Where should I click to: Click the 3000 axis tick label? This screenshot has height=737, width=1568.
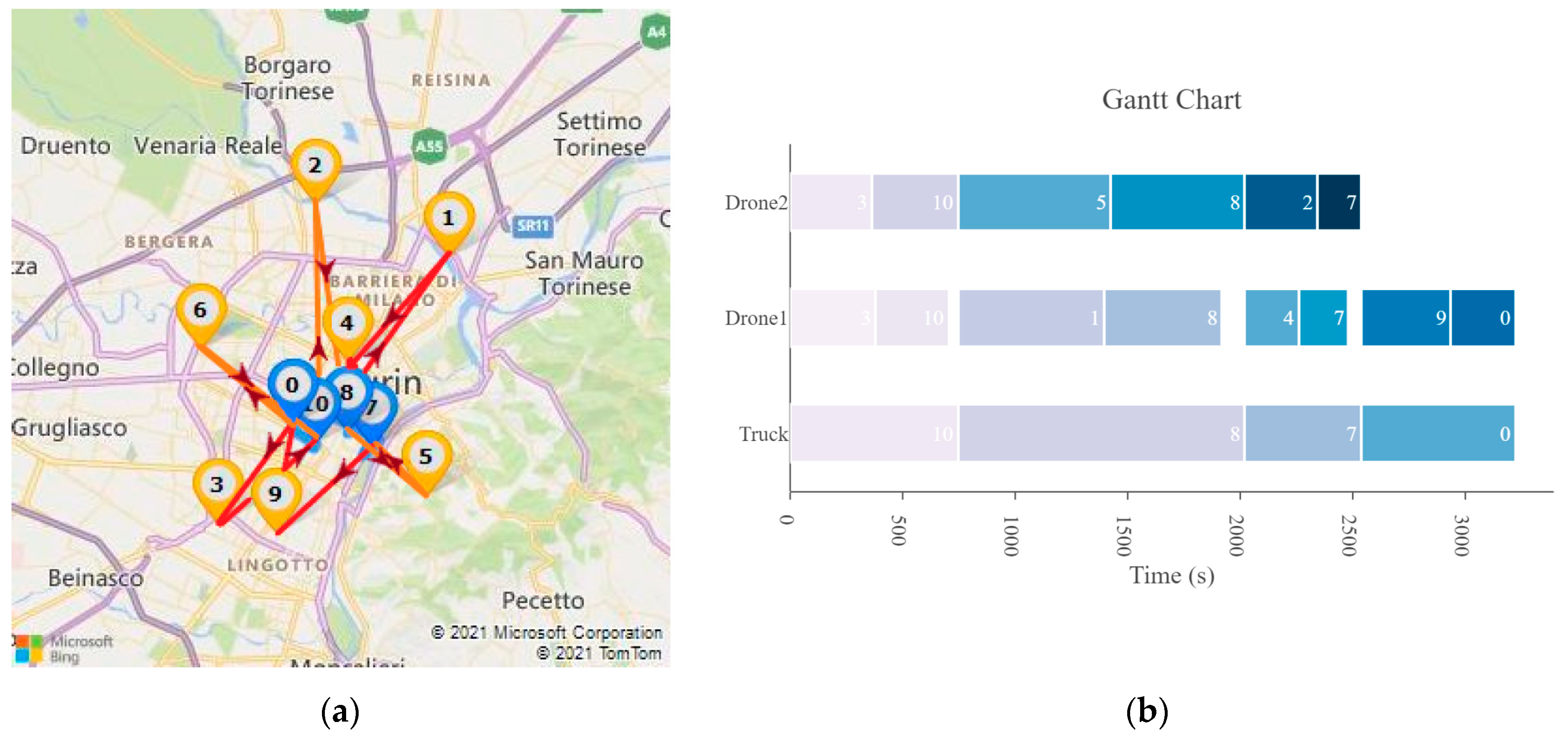point(1462,536)
